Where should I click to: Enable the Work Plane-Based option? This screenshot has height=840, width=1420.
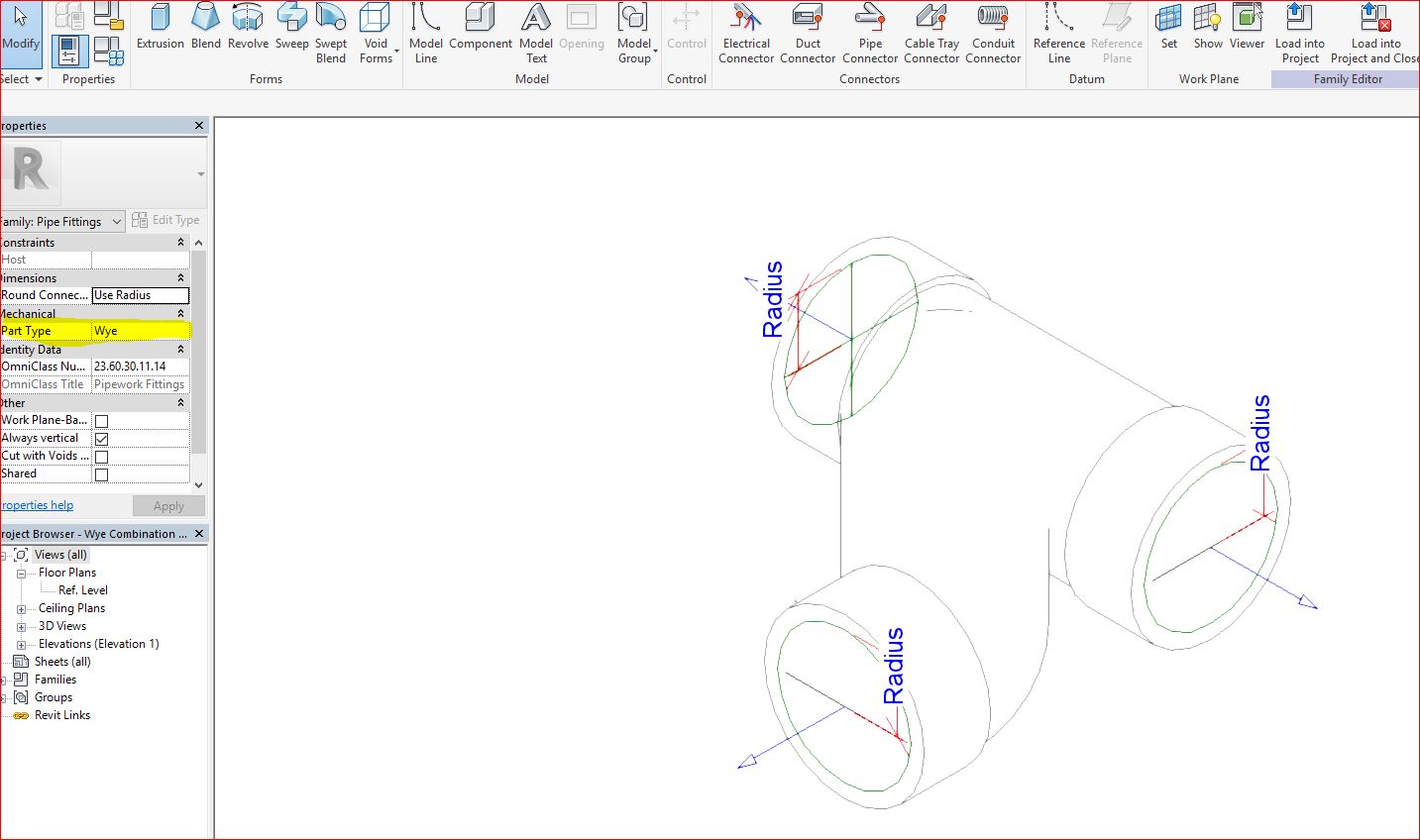(100, 420)
